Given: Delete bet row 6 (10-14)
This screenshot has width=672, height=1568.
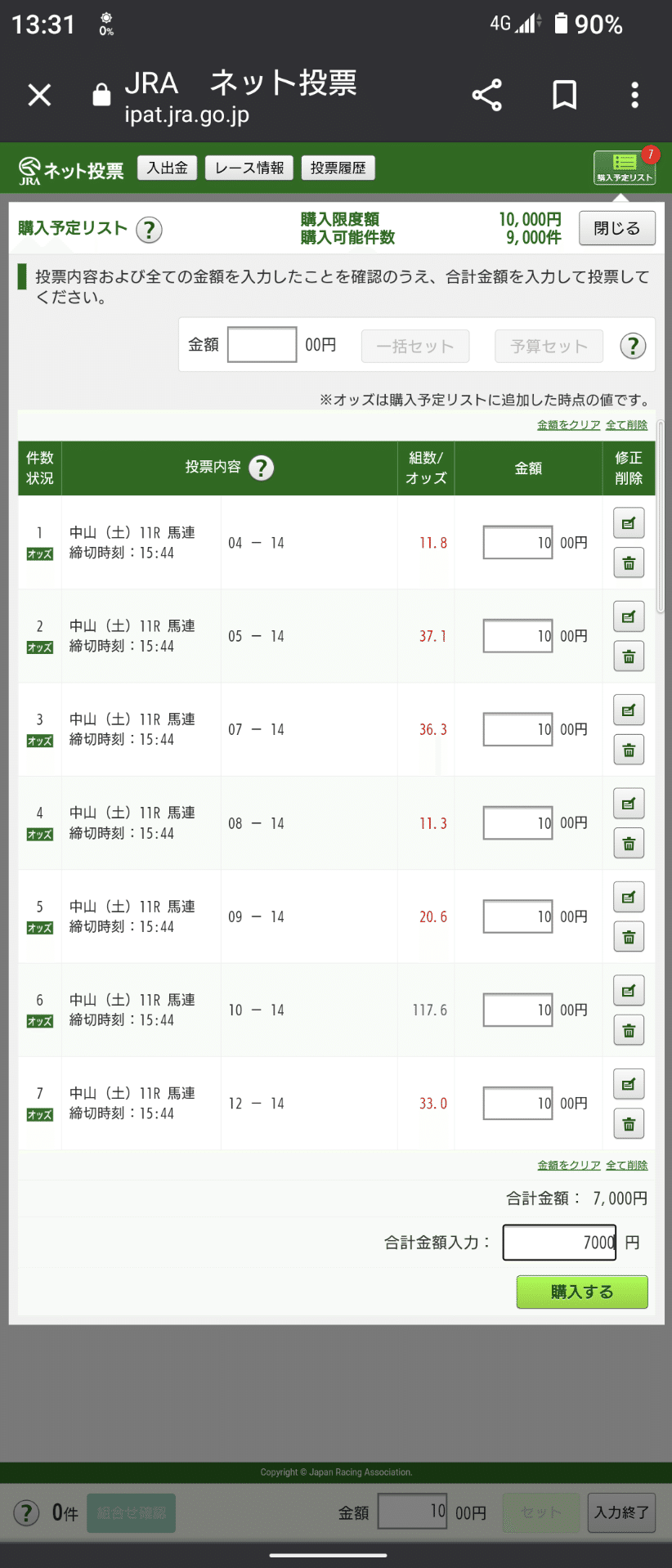Looking at the screenshot, I should click(x=629, y=1030).
